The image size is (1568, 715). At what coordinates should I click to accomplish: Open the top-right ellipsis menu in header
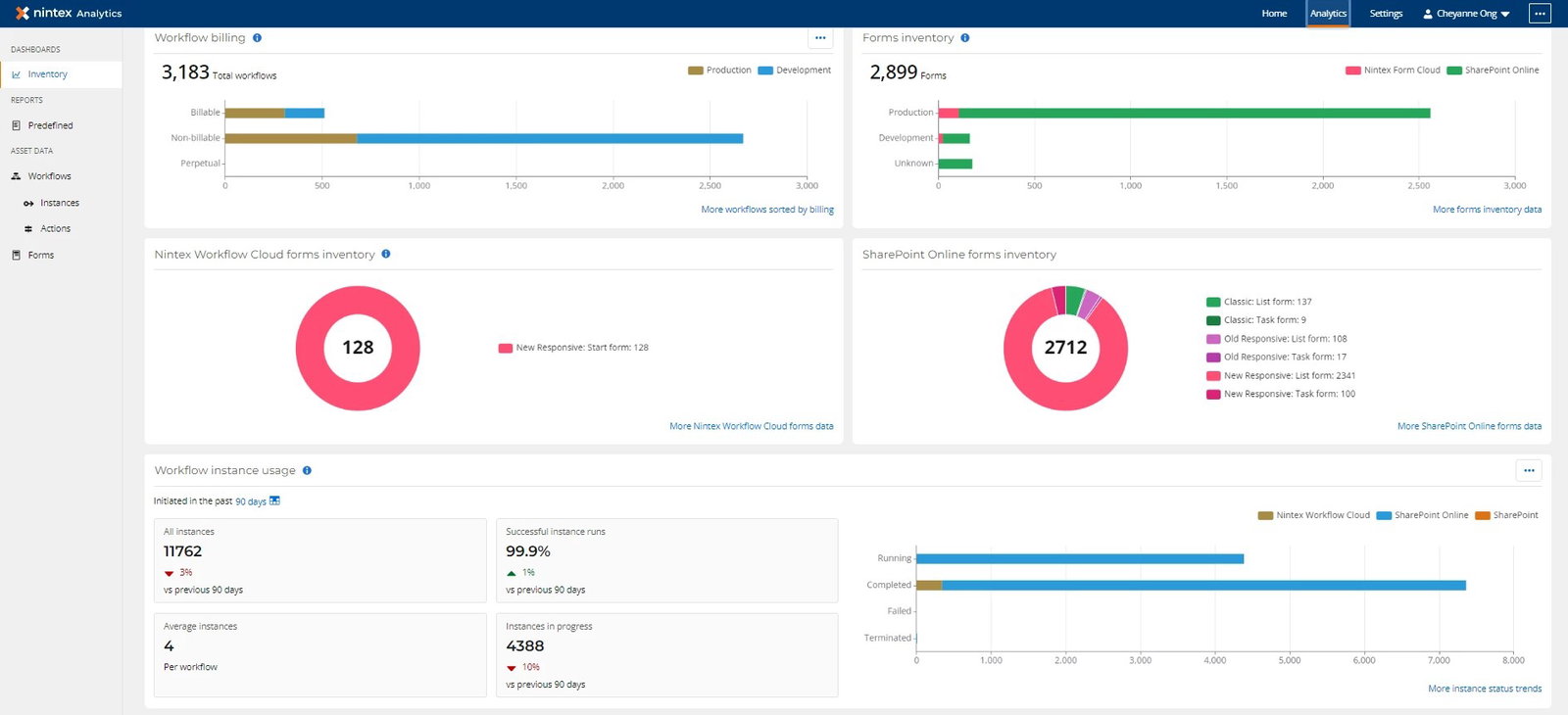pos(1540,14)
